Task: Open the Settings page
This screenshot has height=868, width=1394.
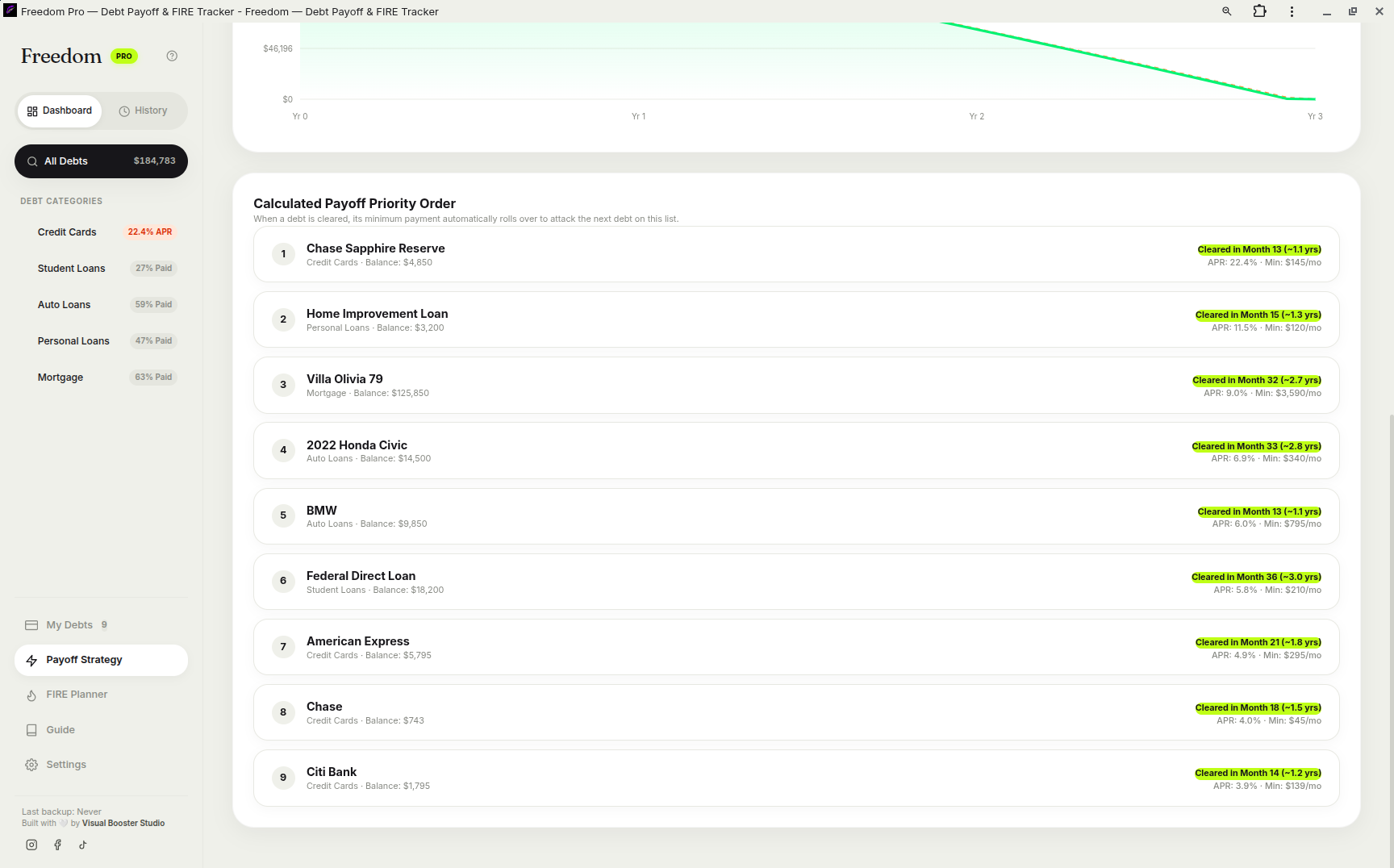Action: [x=101, y=765]
